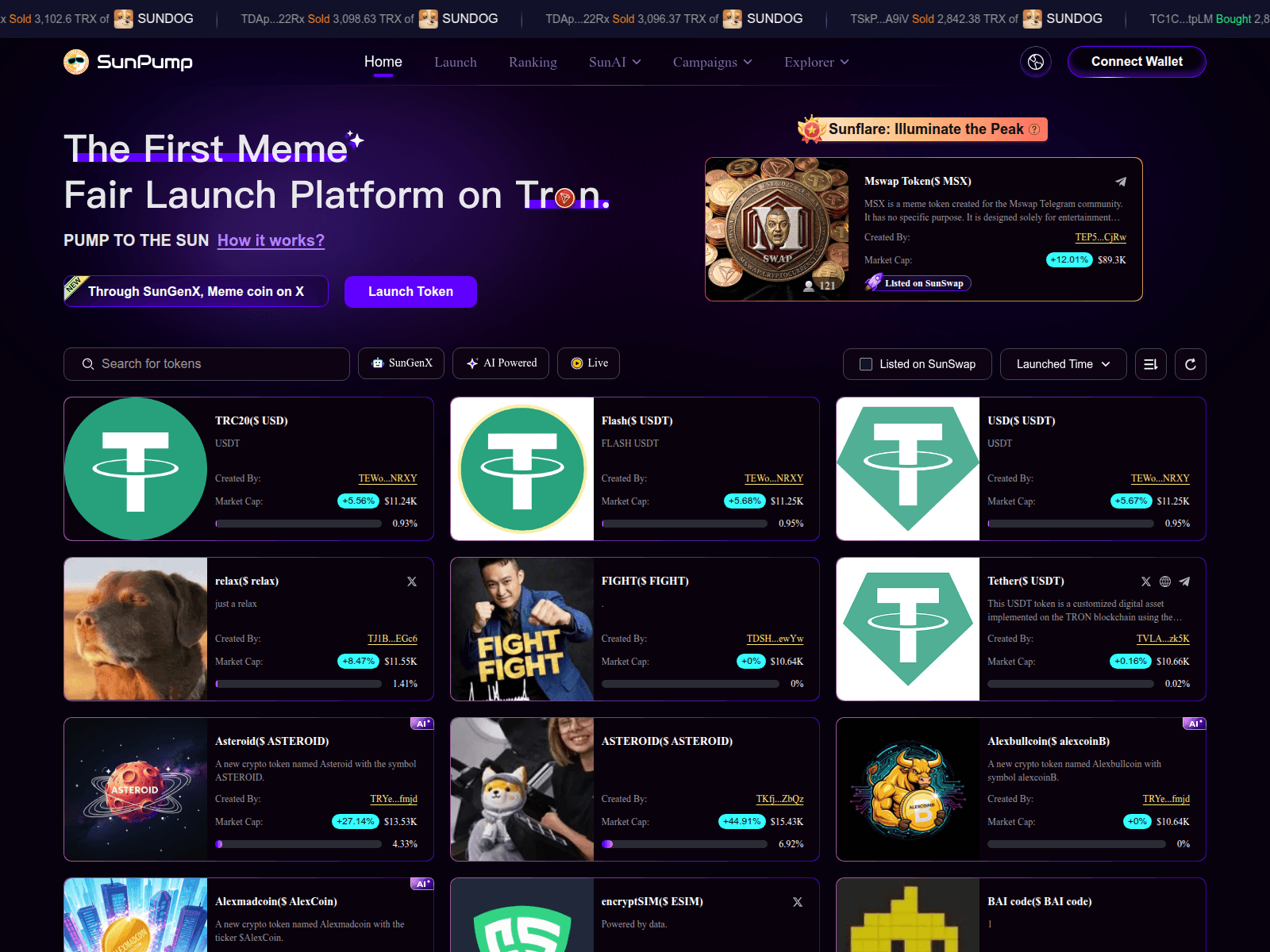Click the TRC20 card progress bar
The width and height of the screenshot is (1270, 952).
pos(298,524)
